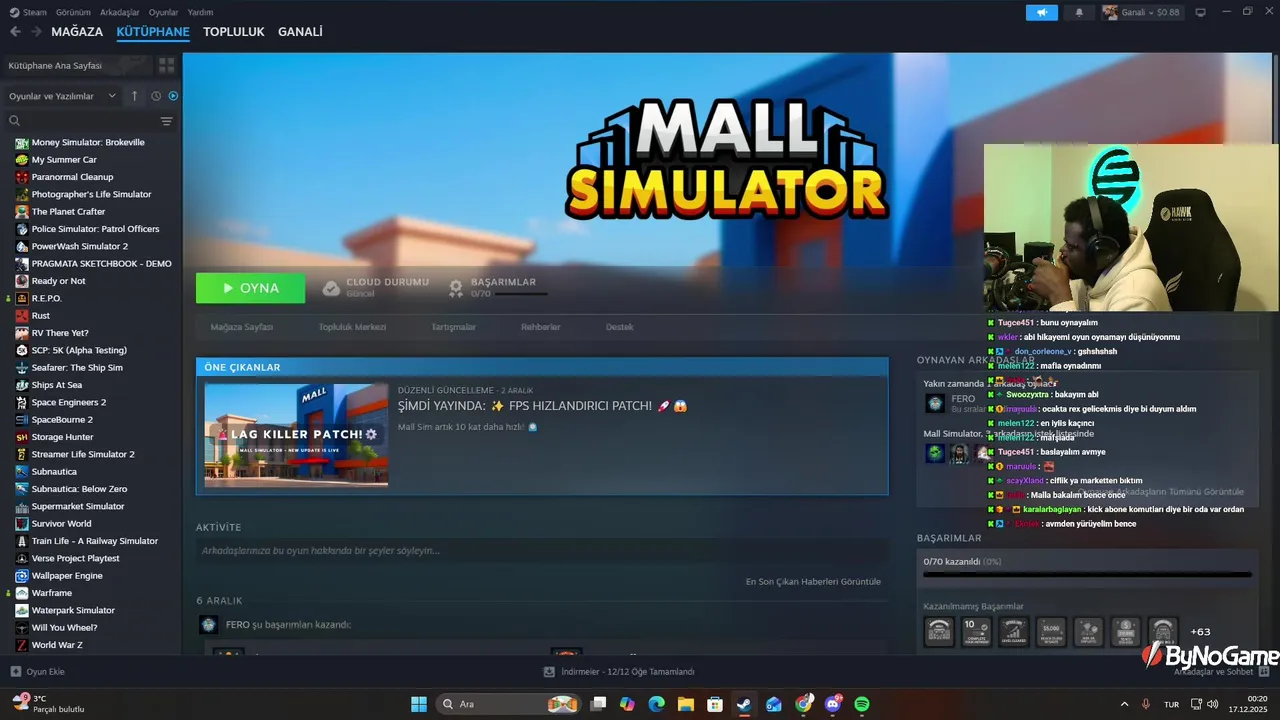Go forward with the right arrow
The image size is (1280, 720).
37,32
